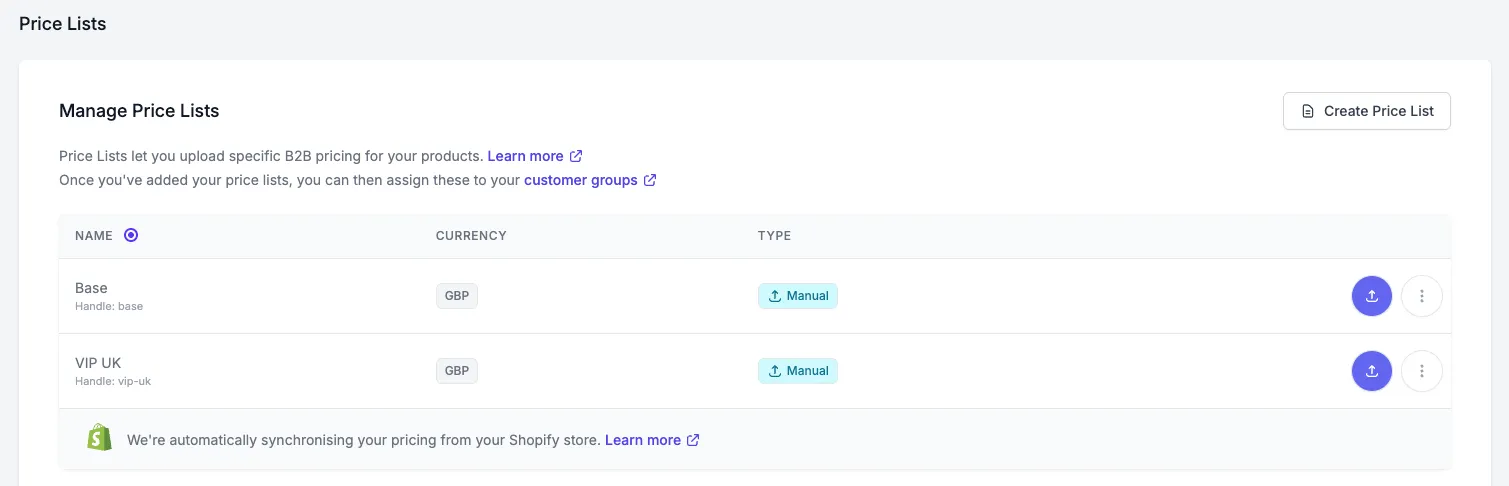Select the VIP UK price list name
The image size is (1509, 486).
pos(98,363)
